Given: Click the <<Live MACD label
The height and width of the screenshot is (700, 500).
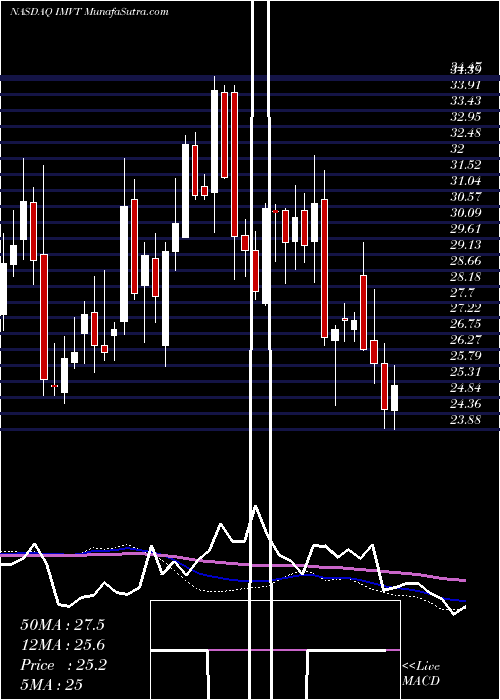Looking at the screenshot, I should pyautogui.click(x=421, y=673).
